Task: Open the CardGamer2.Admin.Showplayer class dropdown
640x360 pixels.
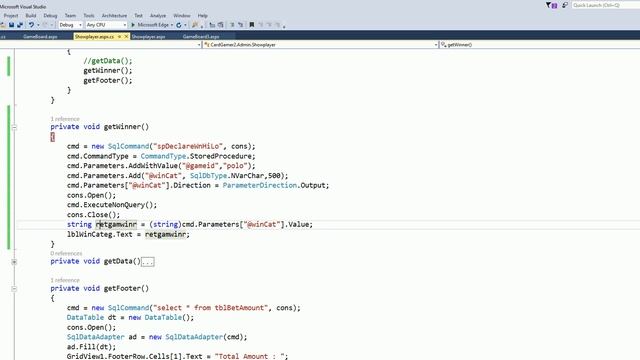Action: point(320,44)
